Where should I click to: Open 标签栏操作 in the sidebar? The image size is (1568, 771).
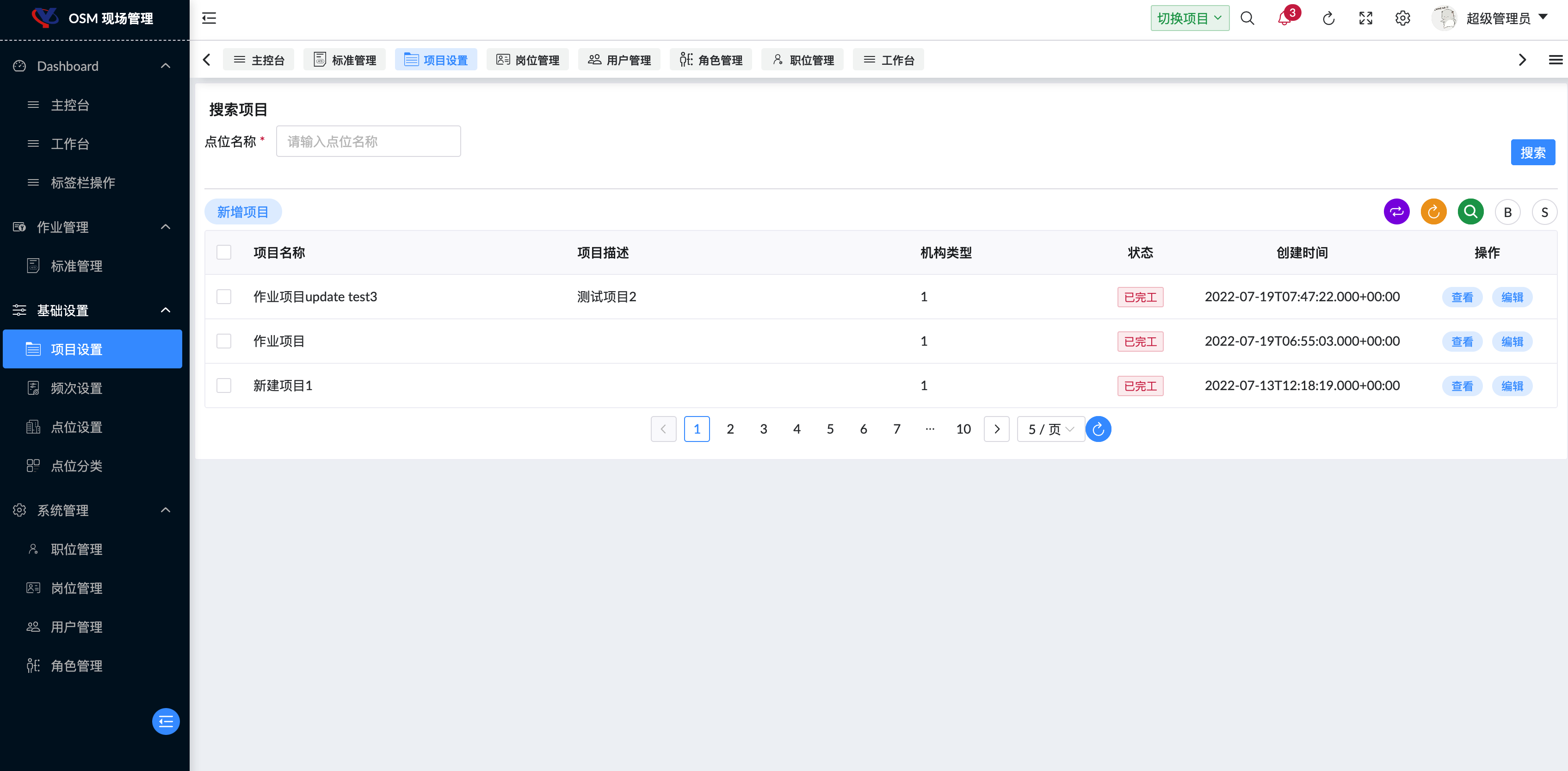pos(93,183)
